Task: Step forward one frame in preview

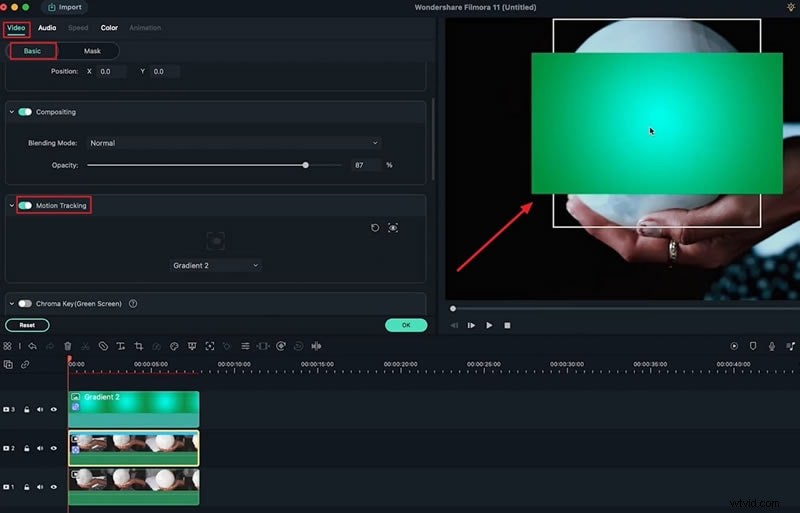Action: coord(471,325)
